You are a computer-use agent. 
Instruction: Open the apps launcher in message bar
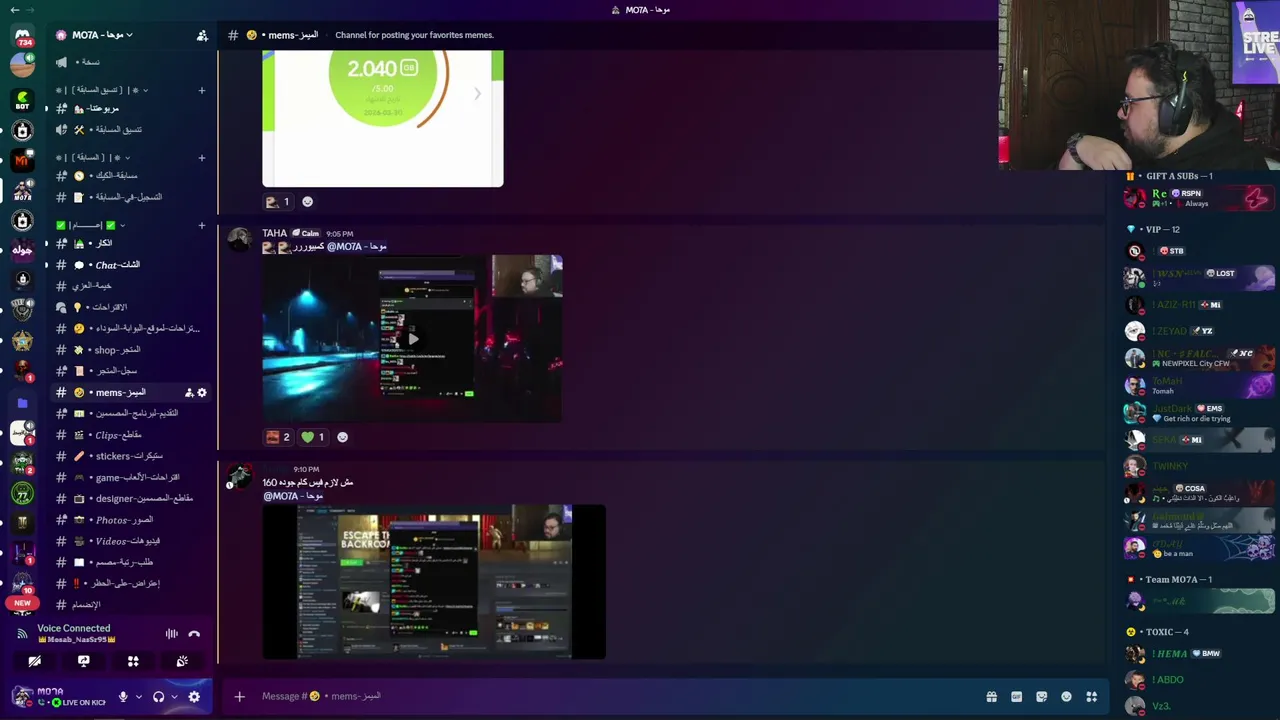coord(1091,697)
